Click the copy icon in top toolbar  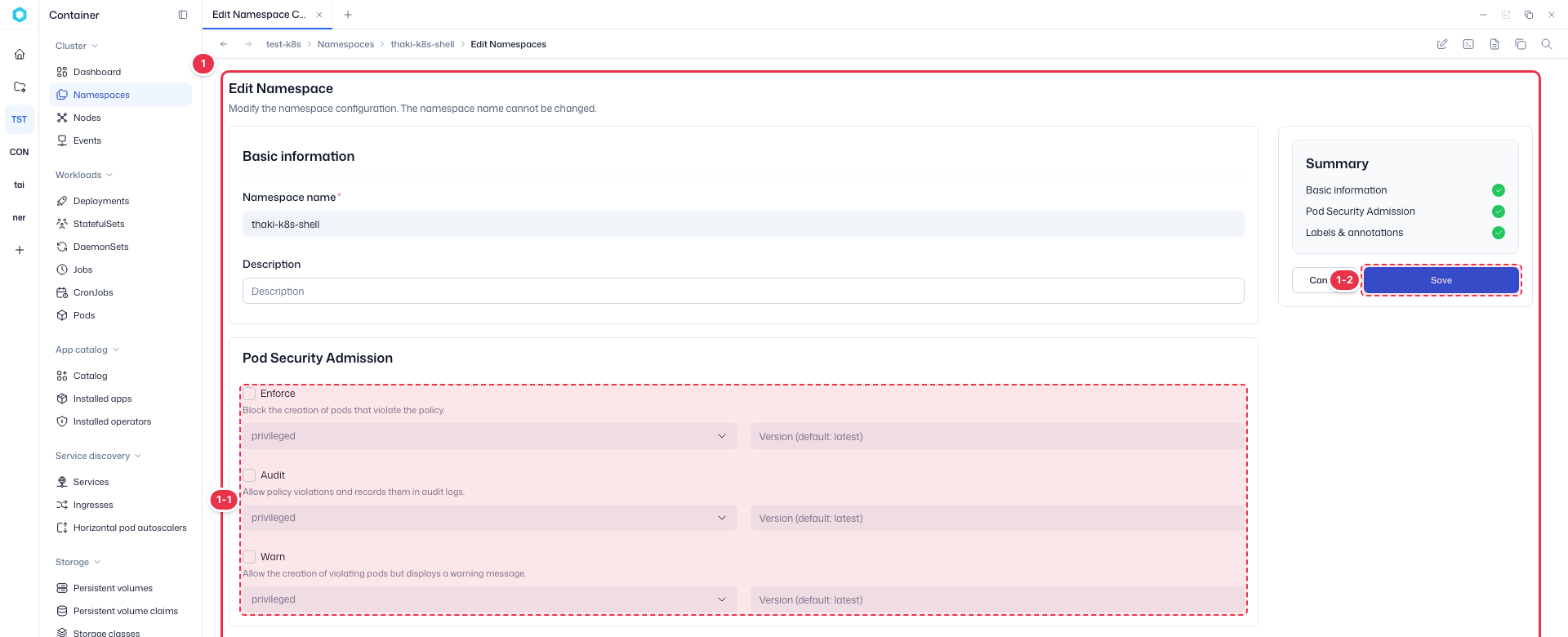pyautogui.click(x=1521, y=44)
